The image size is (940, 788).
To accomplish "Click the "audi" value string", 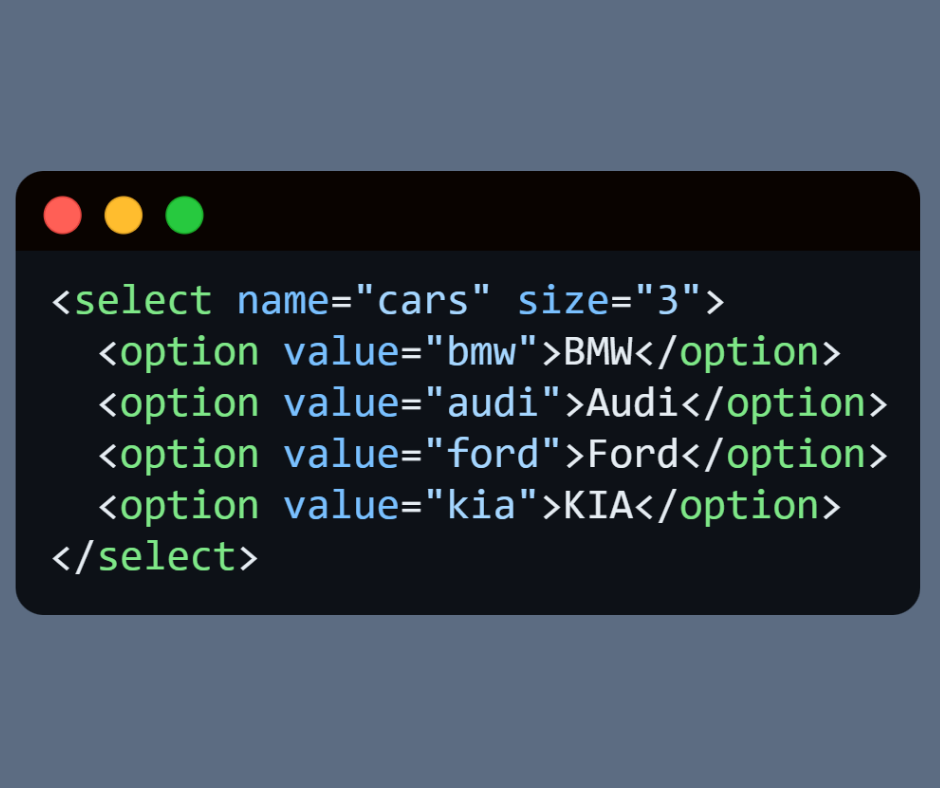I will 494,403.
